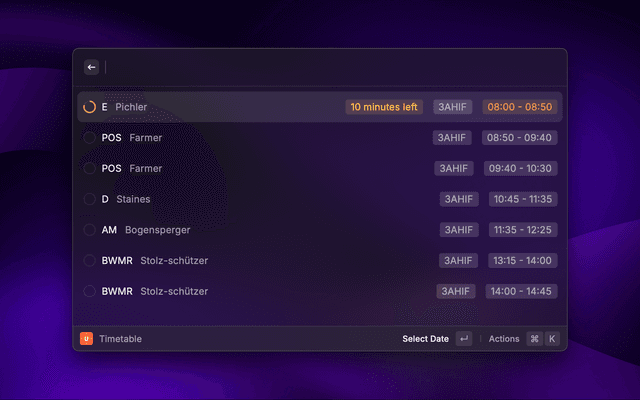Click the circle beside POS Farmer 08:50 lesson

click(x=89, y=138)
